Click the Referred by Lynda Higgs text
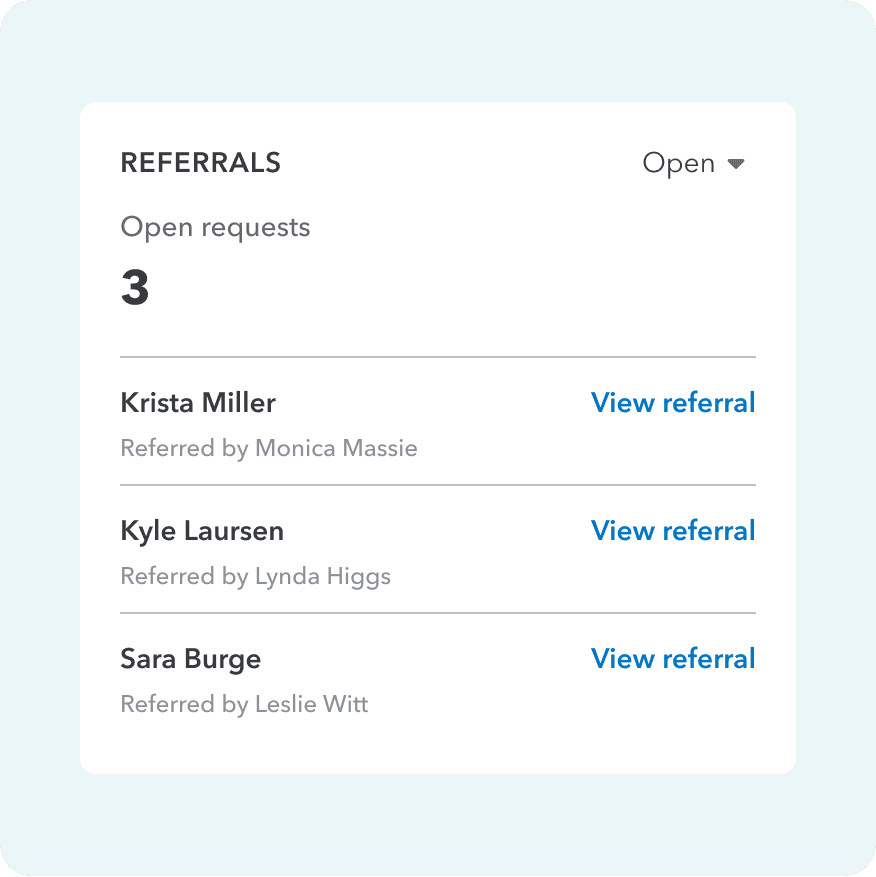876x877 pixels. tap(255, 576)
